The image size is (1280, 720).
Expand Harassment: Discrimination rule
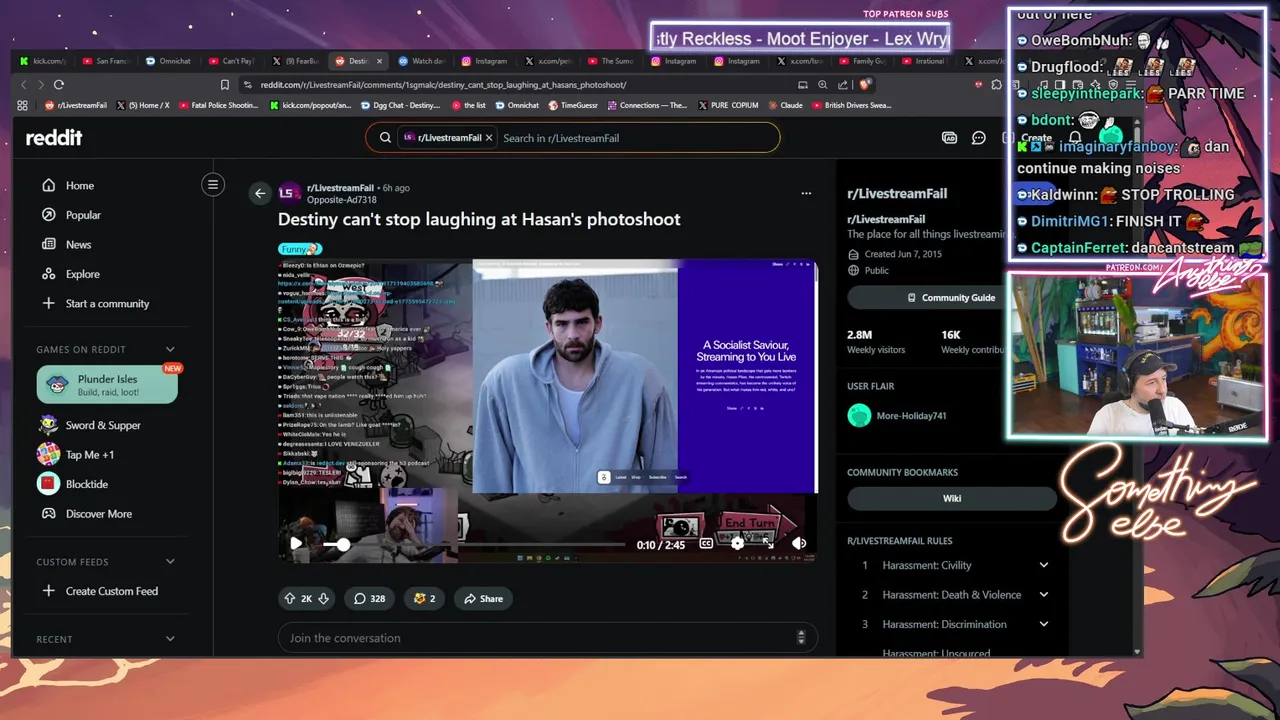click(1043, 624)
